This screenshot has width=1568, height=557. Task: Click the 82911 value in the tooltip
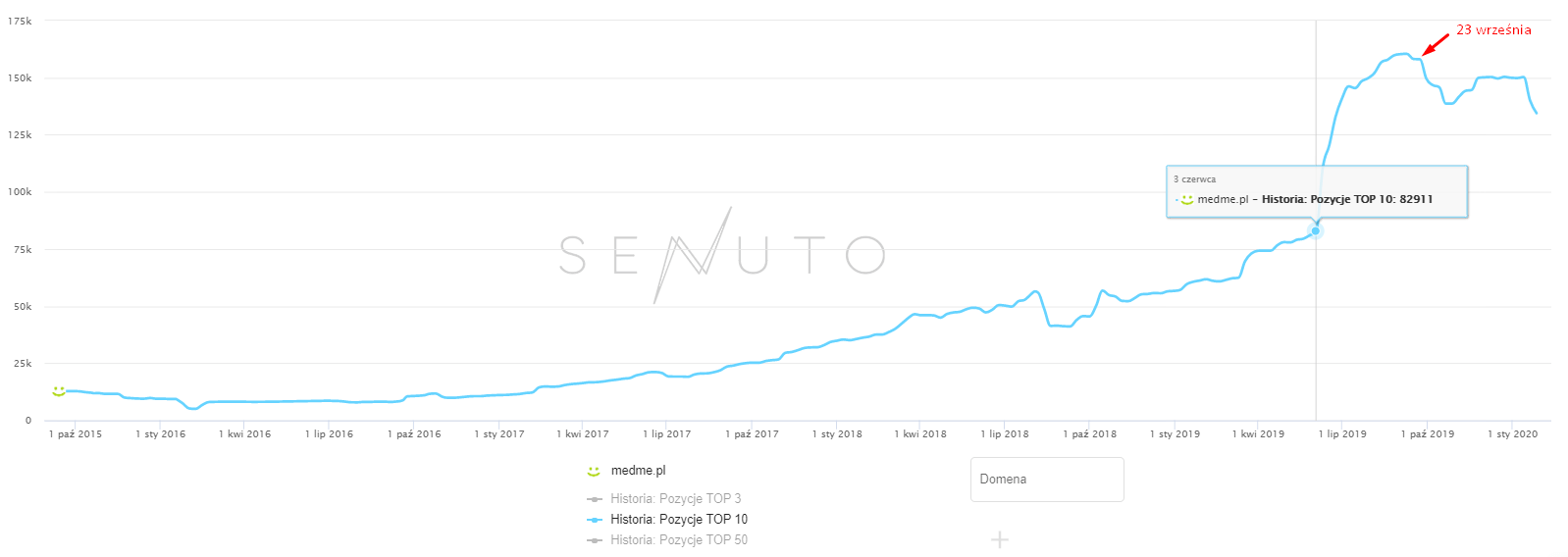(x=1416, y=199)
